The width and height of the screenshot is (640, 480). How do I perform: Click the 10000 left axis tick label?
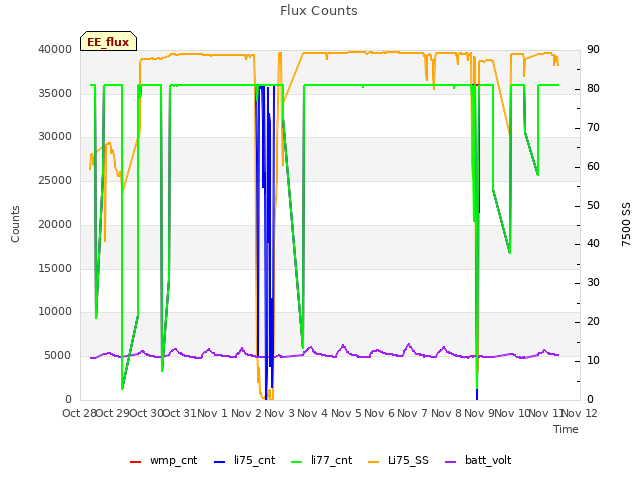pos(55,312)
